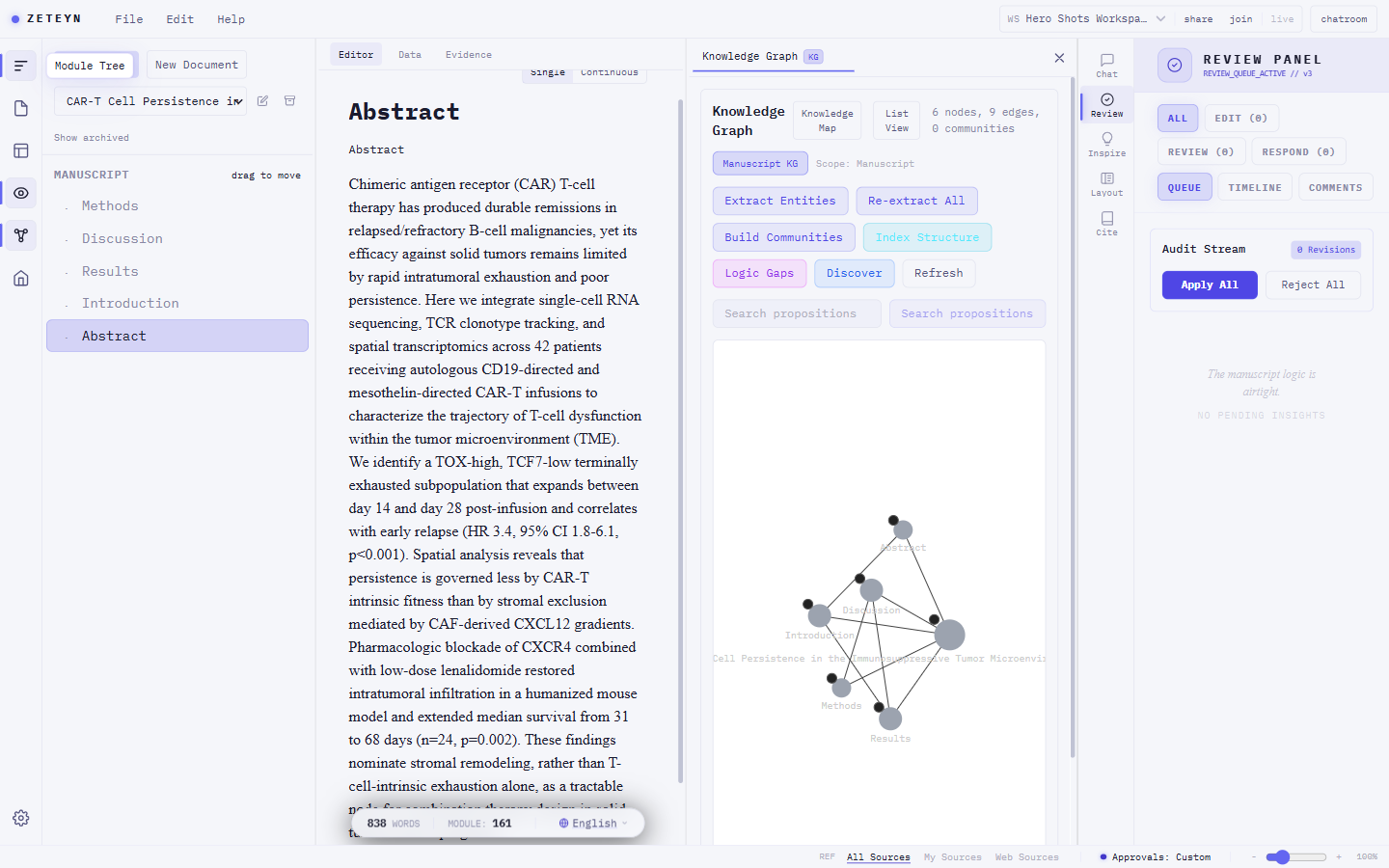This screenshot has height=868, width=1389.
Task: Select the QUEUE tab
Action: click(1185, 188)
